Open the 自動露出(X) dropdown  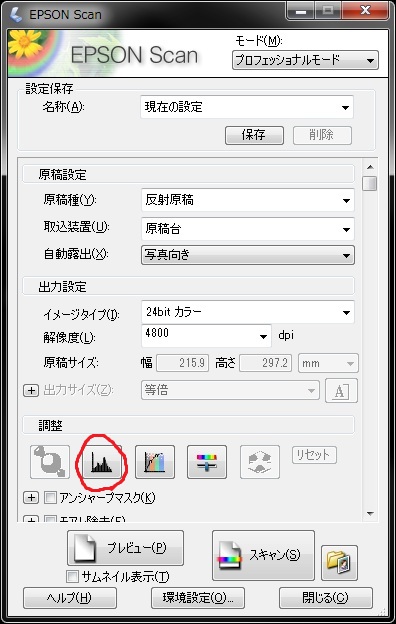248,255
